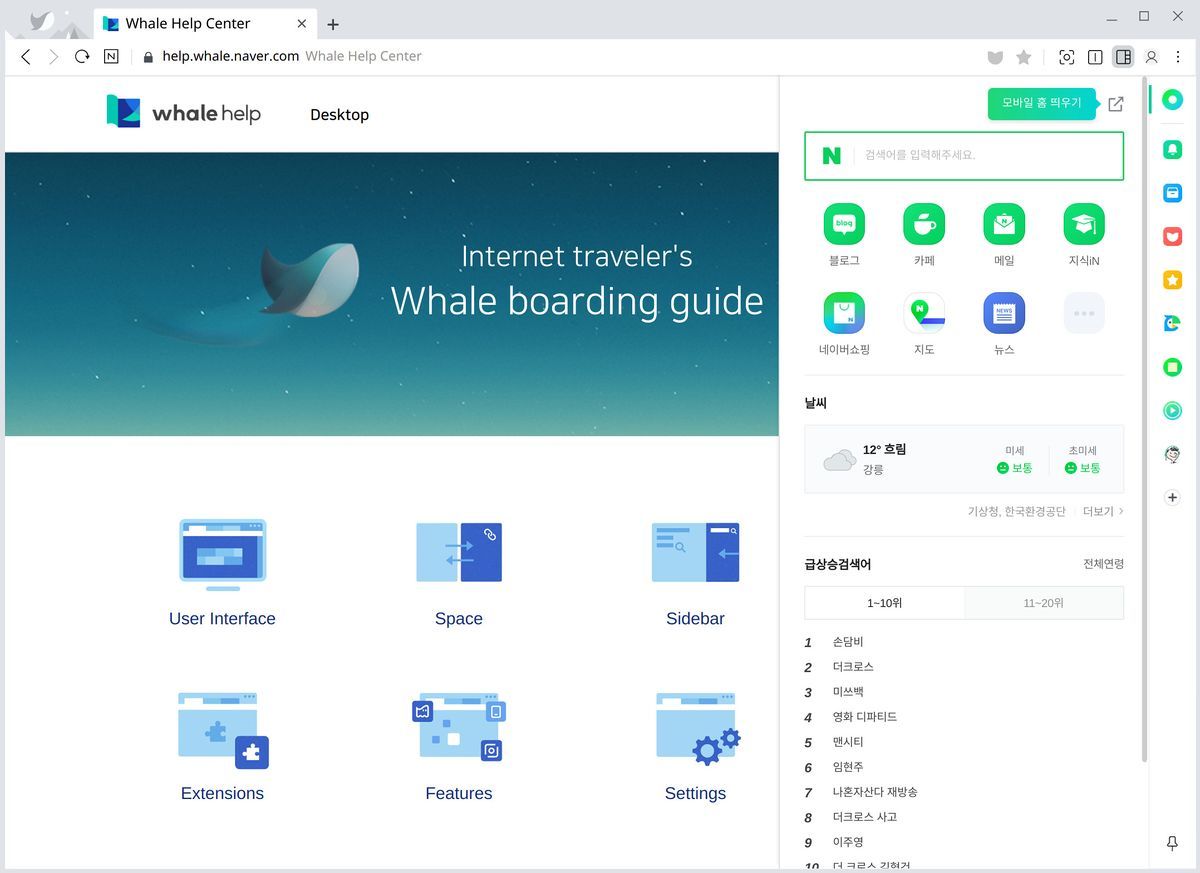Open the Settings guide gear icon

697,730
